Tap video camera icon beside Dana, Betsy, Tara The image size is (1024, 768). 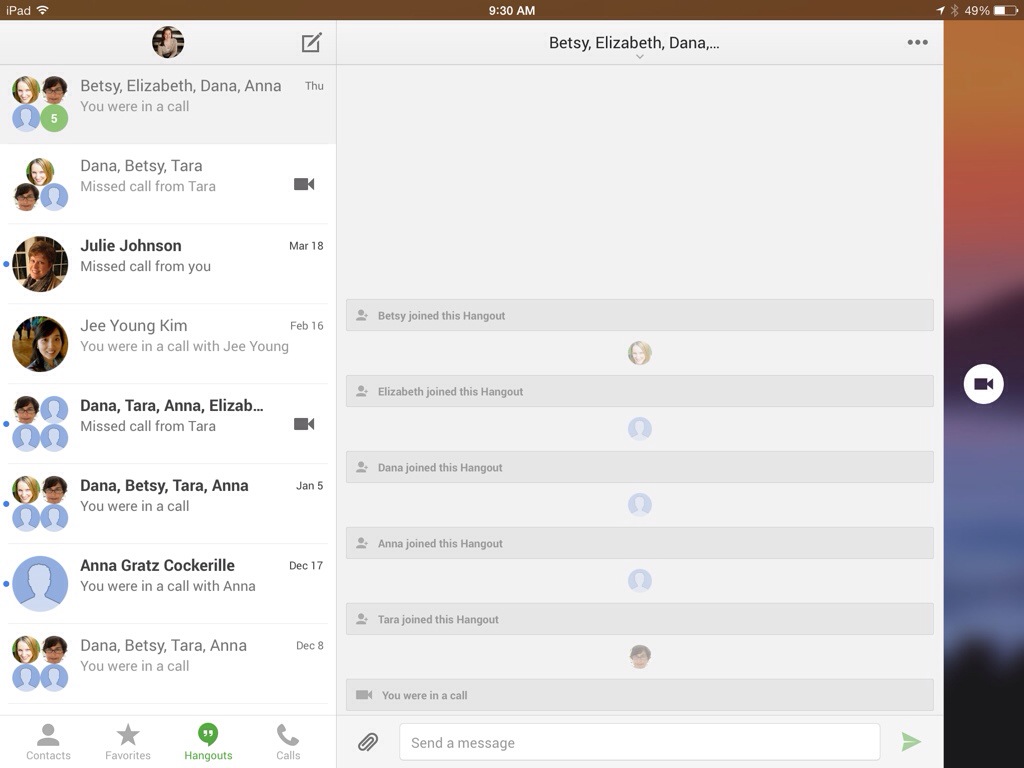coord(304,184)
